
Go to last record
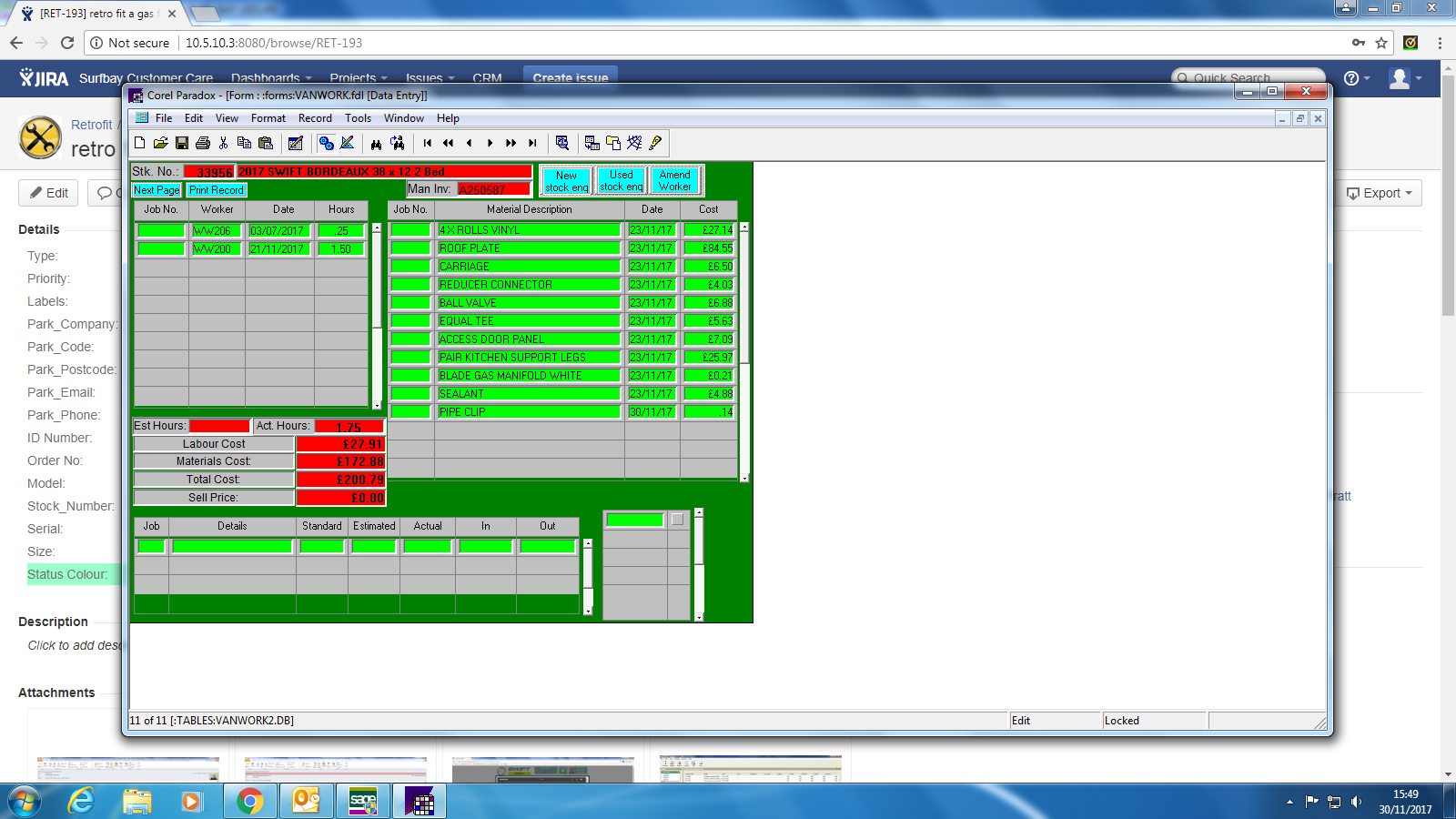pos(532,143)
